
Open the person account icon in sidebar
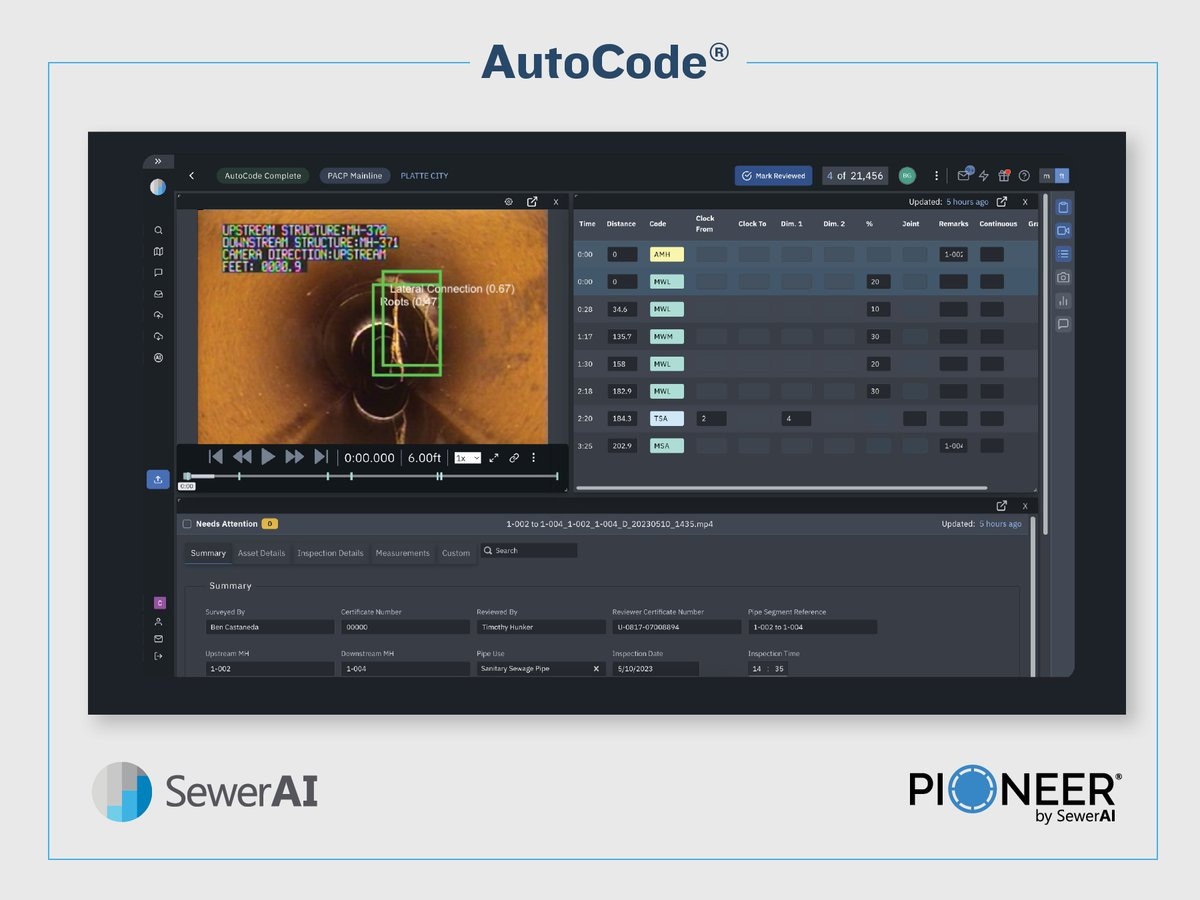pyautogui.click(x=158, y=622)
